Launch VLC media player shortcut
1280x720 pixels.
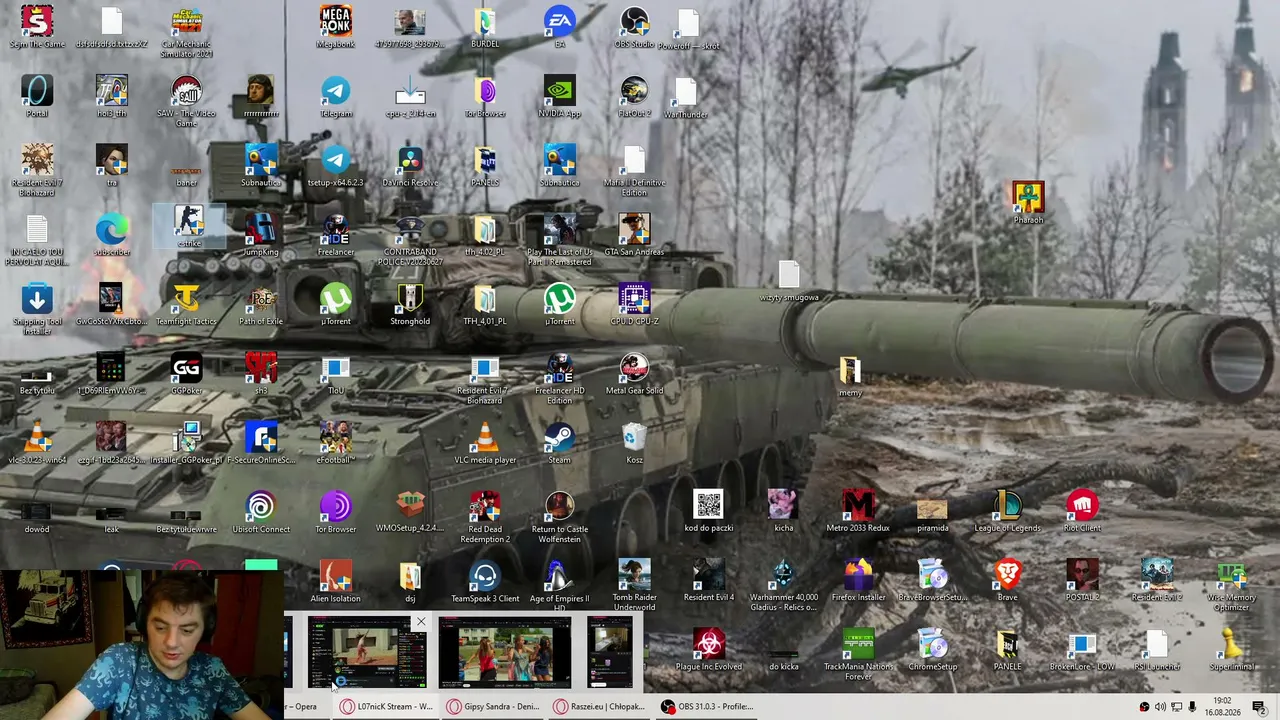pyautogui.click(x=485, y=442)
